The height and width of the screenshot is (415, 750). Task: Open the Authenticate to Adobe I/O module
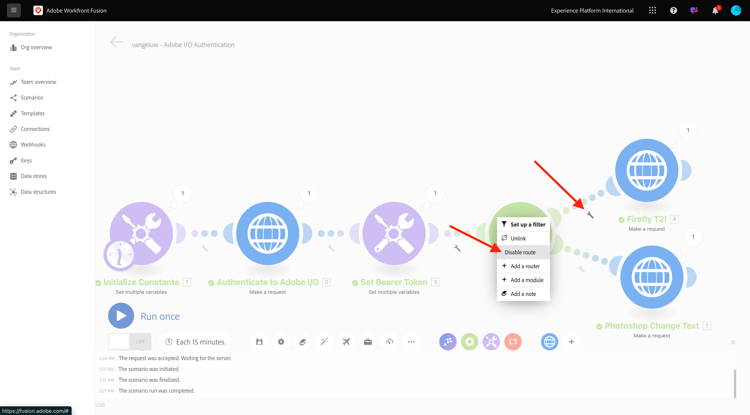tap(267, 233)
